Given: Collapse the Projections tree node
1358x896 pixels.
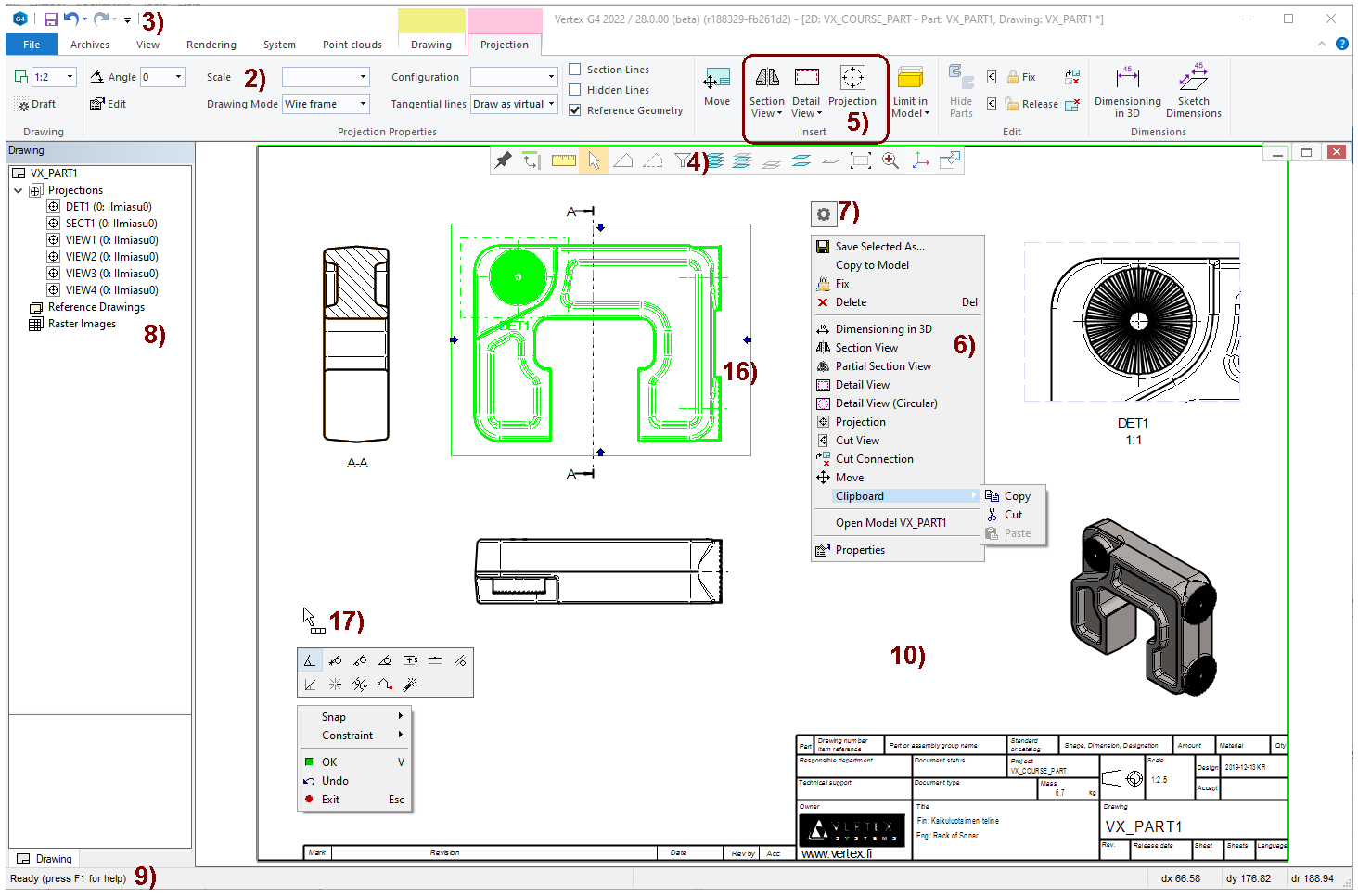Looking at the screenshot, I should pyautogui.click(x=19, y=190).
